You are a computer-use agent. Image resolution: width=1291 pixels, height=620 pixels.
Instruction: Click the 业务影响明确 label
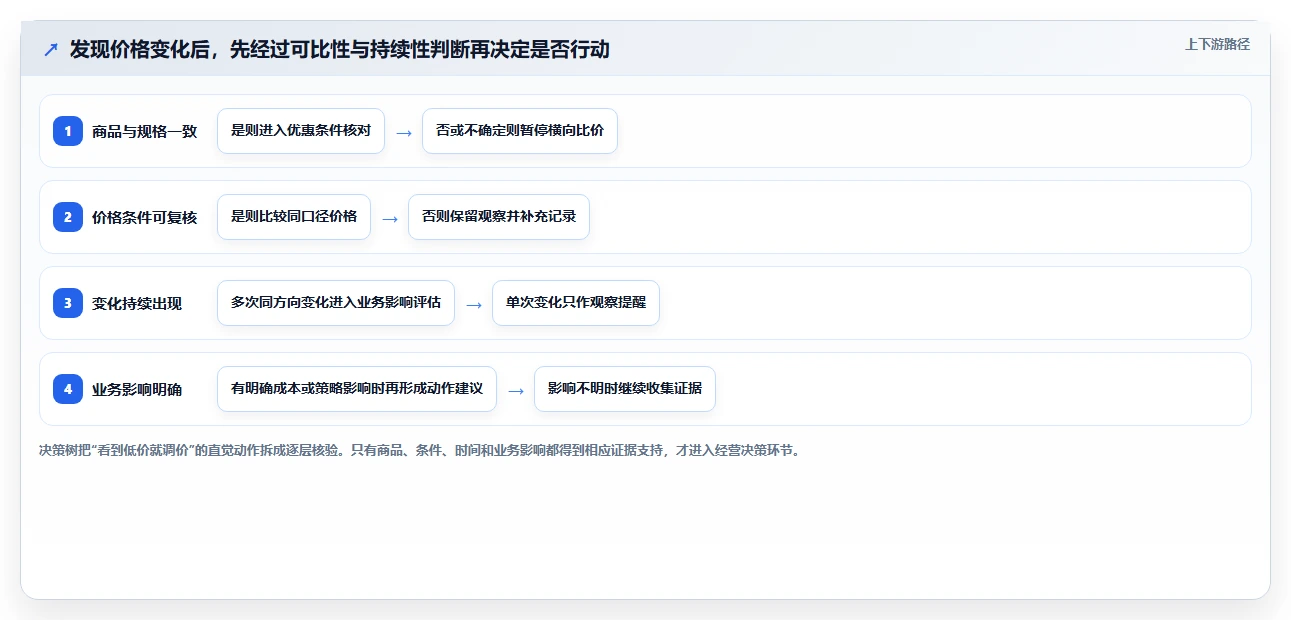[x=137, y=390]
